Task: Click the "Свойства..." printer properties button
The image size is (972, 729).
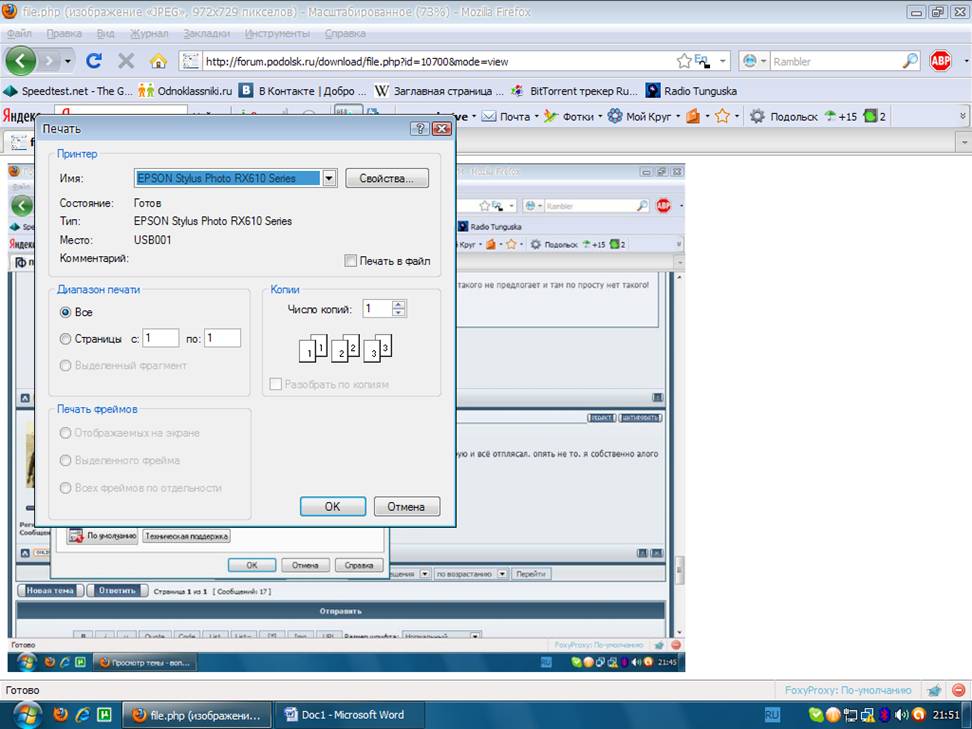Action: 387,178
